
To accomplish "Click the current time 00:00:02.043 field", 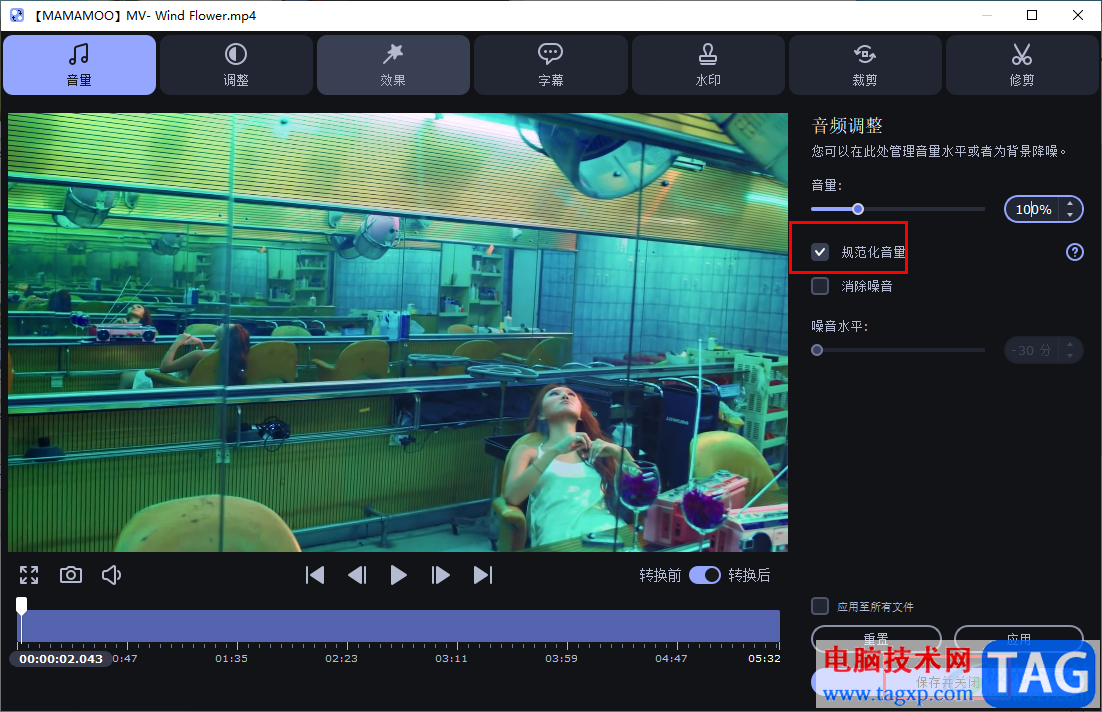I will (60, 659).
